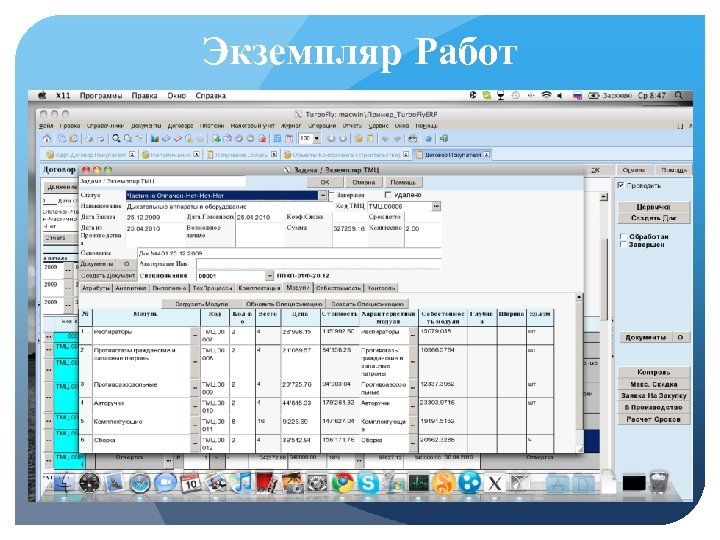Open the X11 icon in the dock
The width and height of the screenshot is (720, 540).
pos(495,483)
